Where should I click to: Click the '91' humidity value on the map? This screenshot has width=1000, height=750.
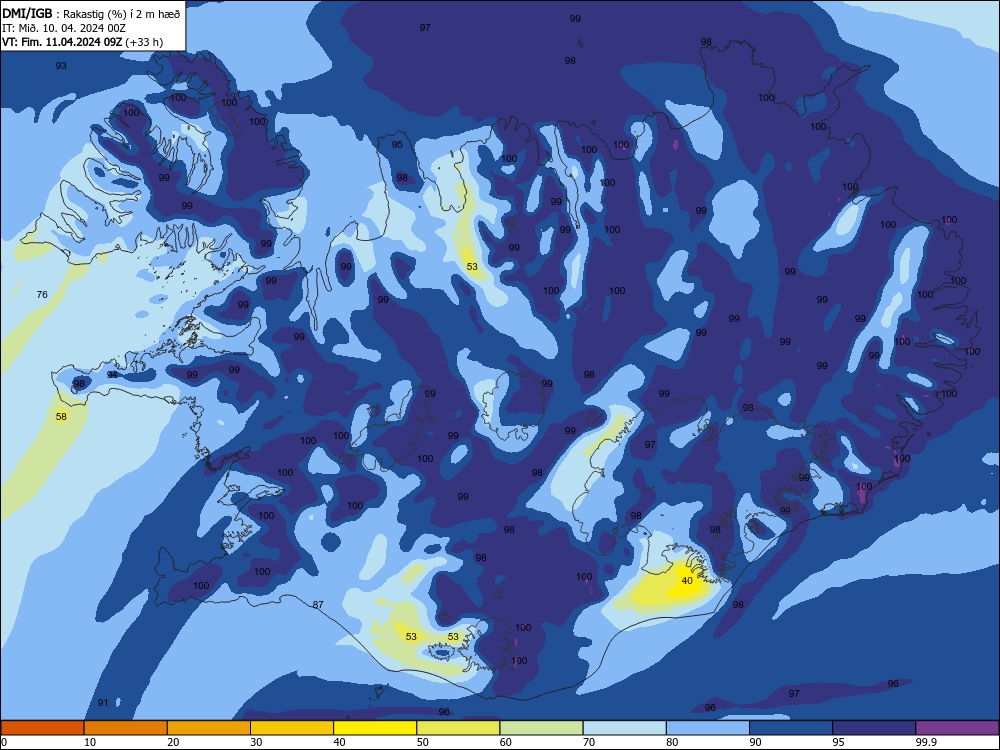pyautogui.click(x=103, y=703)
